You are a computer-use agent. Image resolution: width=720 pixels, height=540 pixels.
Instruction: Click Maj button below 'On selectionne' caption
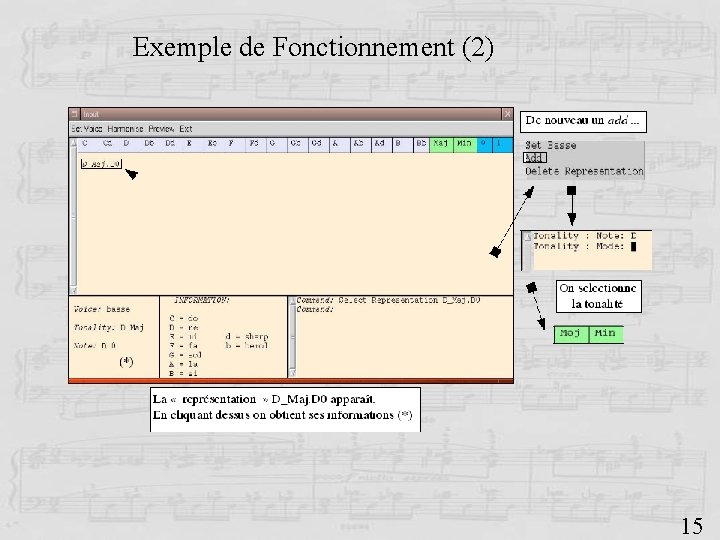[571, 334]
